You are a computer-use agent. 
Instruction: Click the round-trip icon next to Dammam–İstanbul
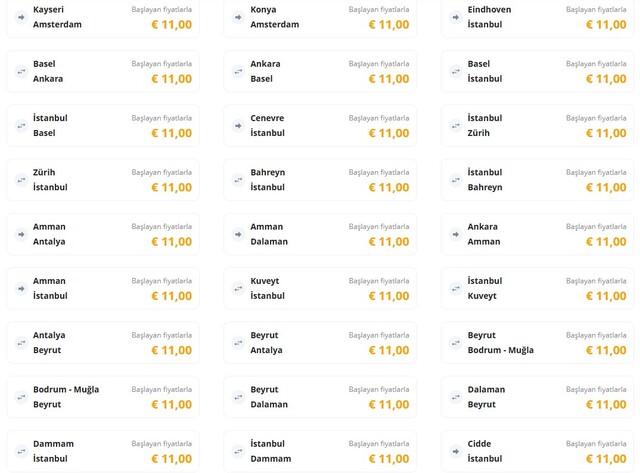[x=21, y=452]
